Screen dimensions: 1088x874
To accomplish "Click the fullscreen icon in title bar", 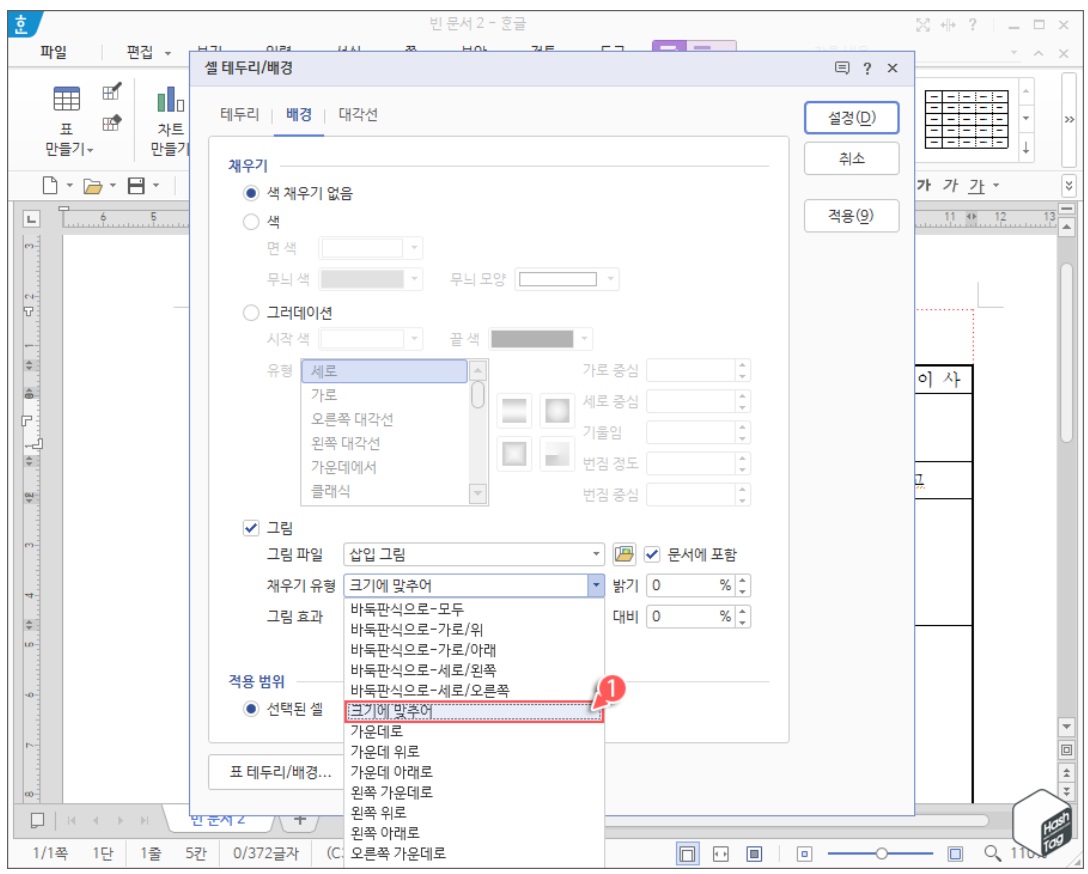I will pyautogui.click(x=923, y=26).
